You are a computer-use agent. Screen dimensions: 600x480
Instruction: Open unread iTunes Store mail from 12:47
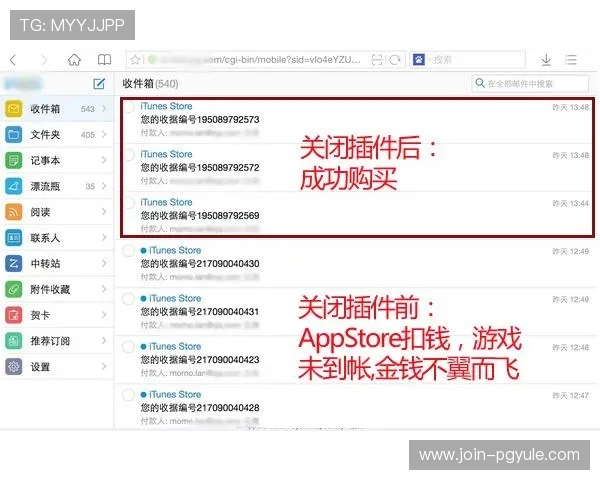coord(356,407)
